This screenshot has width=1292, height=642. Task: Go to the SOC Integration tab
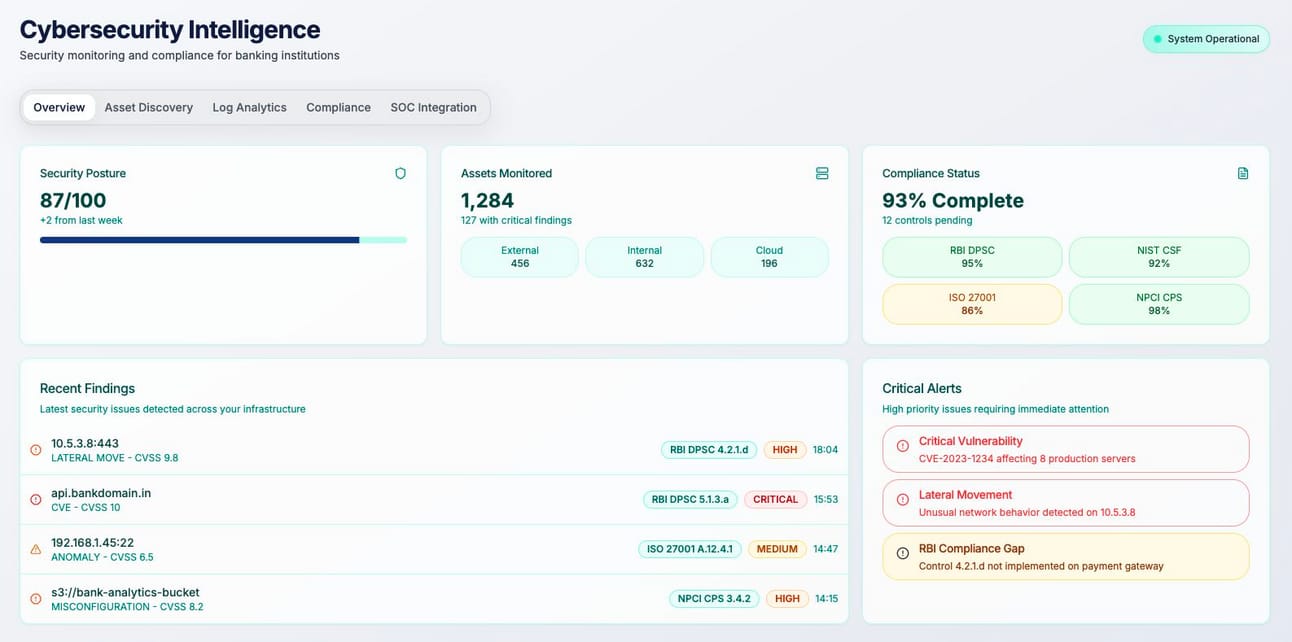click(433, 108)
